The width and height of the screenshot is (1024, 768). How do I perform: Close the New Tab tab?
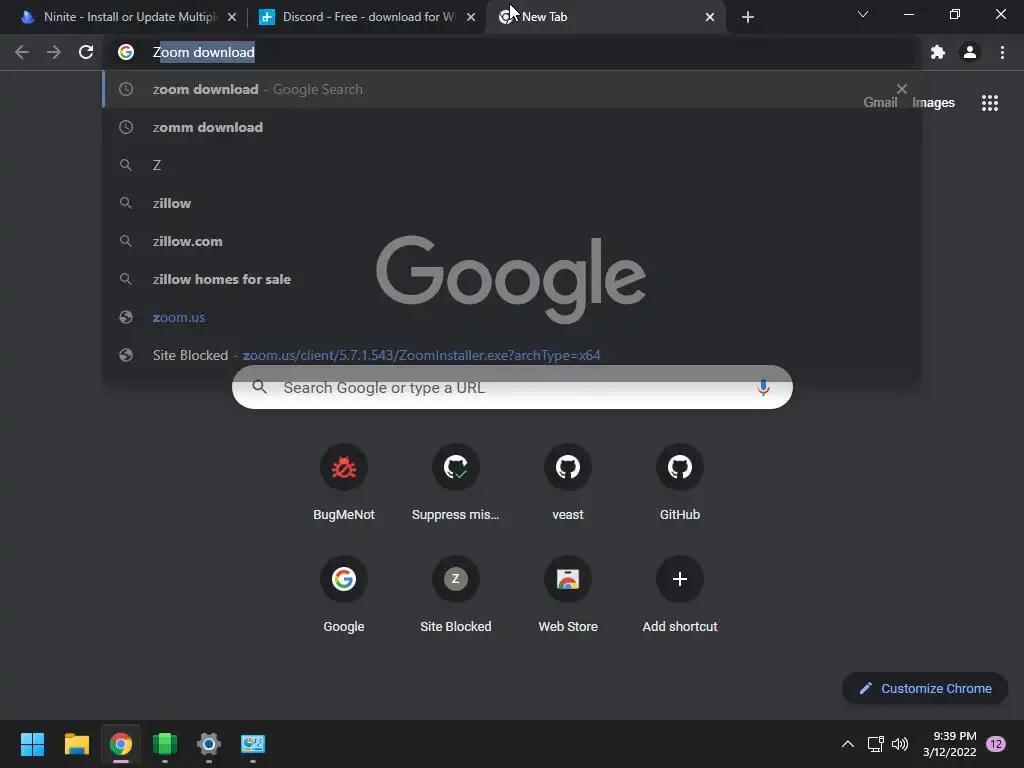pyautogui.click(x=710, y=17)
